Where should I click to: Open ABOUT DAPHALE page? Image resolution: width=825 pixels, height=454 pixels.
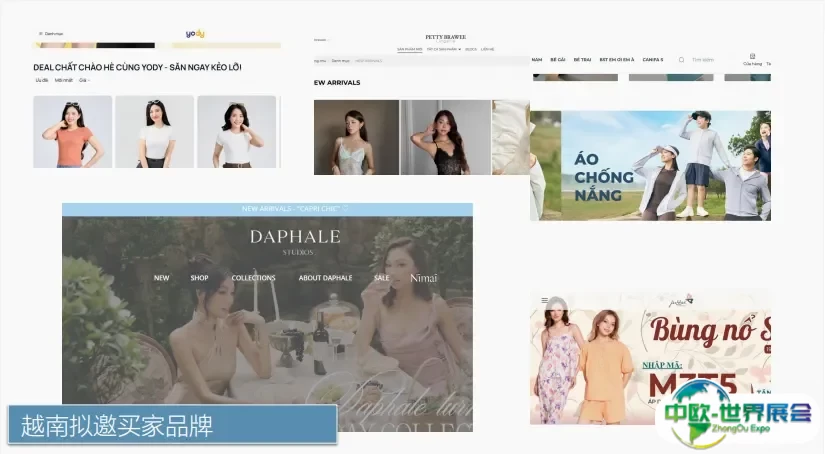point(326,278)
